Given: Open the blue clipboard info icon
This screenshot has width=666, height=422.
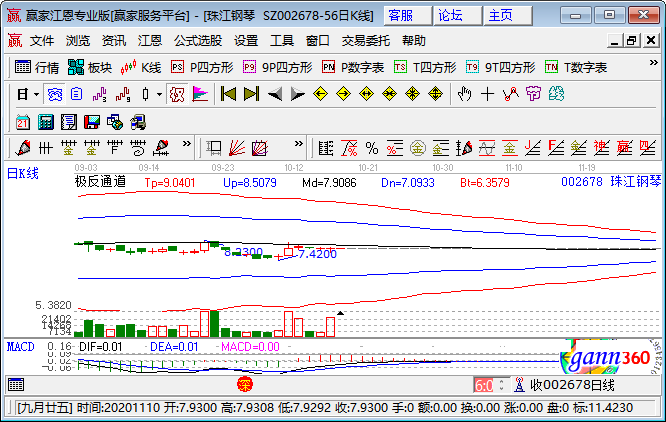Looking at the screenshot, I should pos(76,94).
